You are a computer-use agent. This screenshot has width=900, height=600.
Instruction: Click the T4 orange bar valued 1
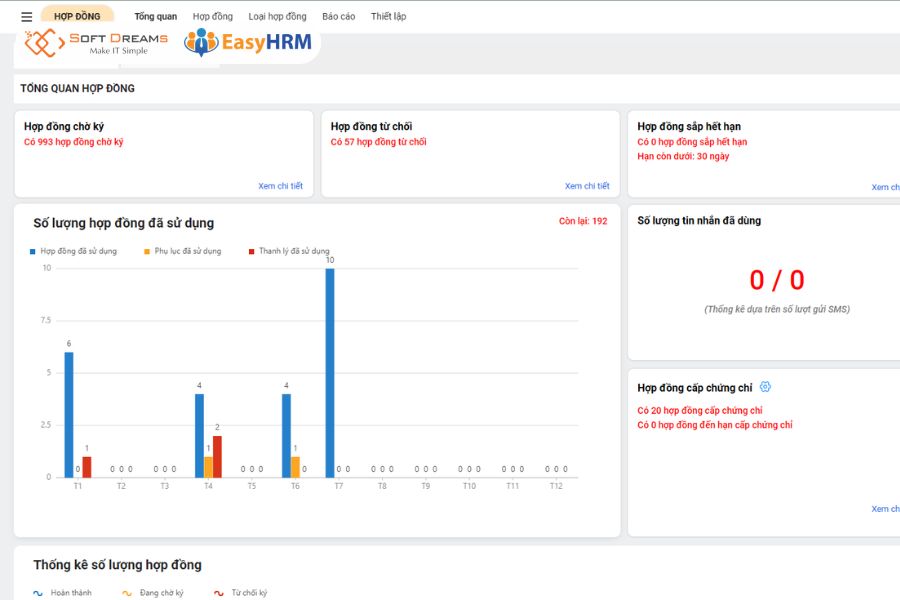[x=208, y=467]
